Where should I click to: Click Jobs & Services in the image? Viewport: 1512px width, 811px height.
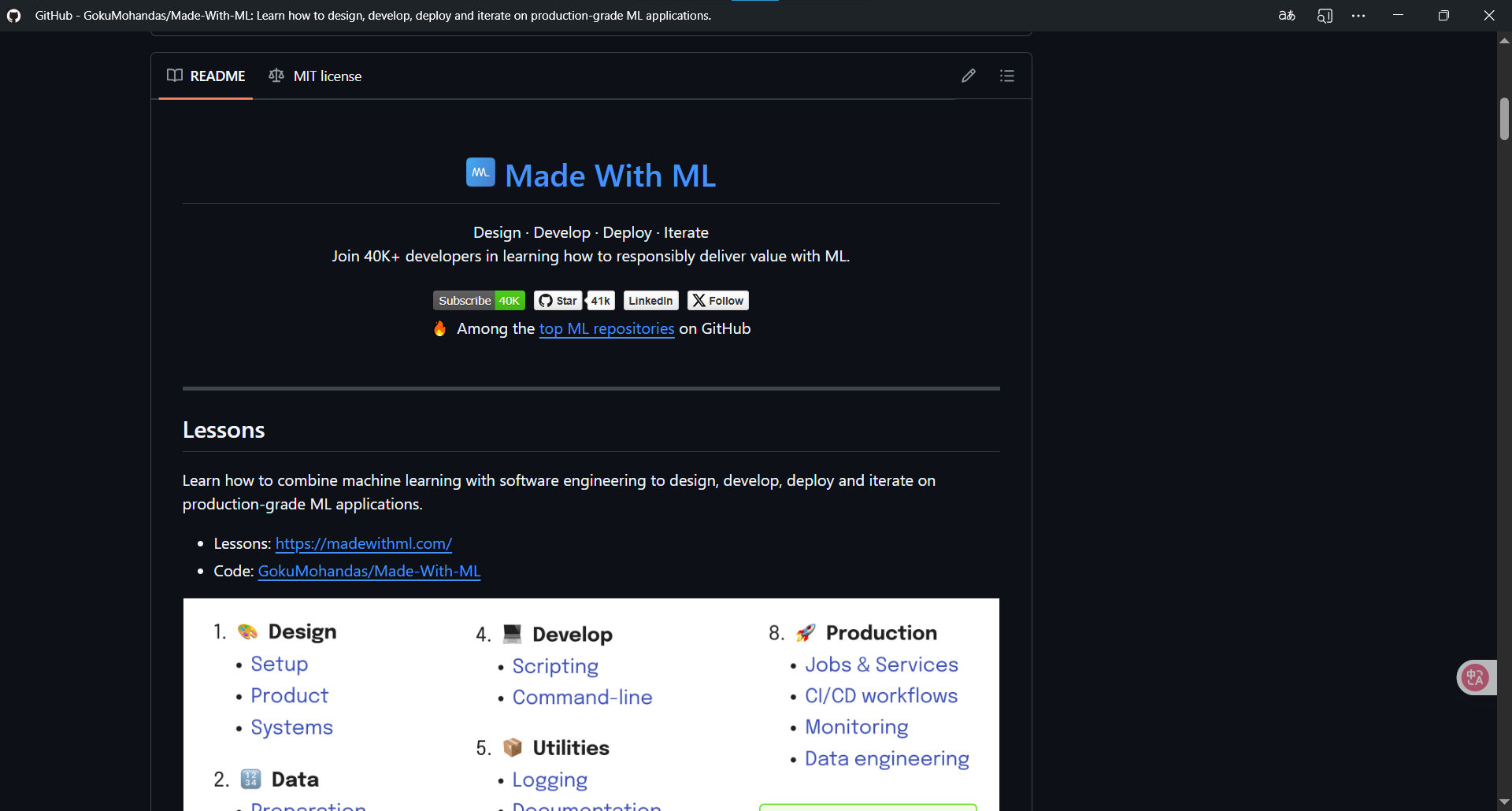pyautogui.click(x=881, y=665)
